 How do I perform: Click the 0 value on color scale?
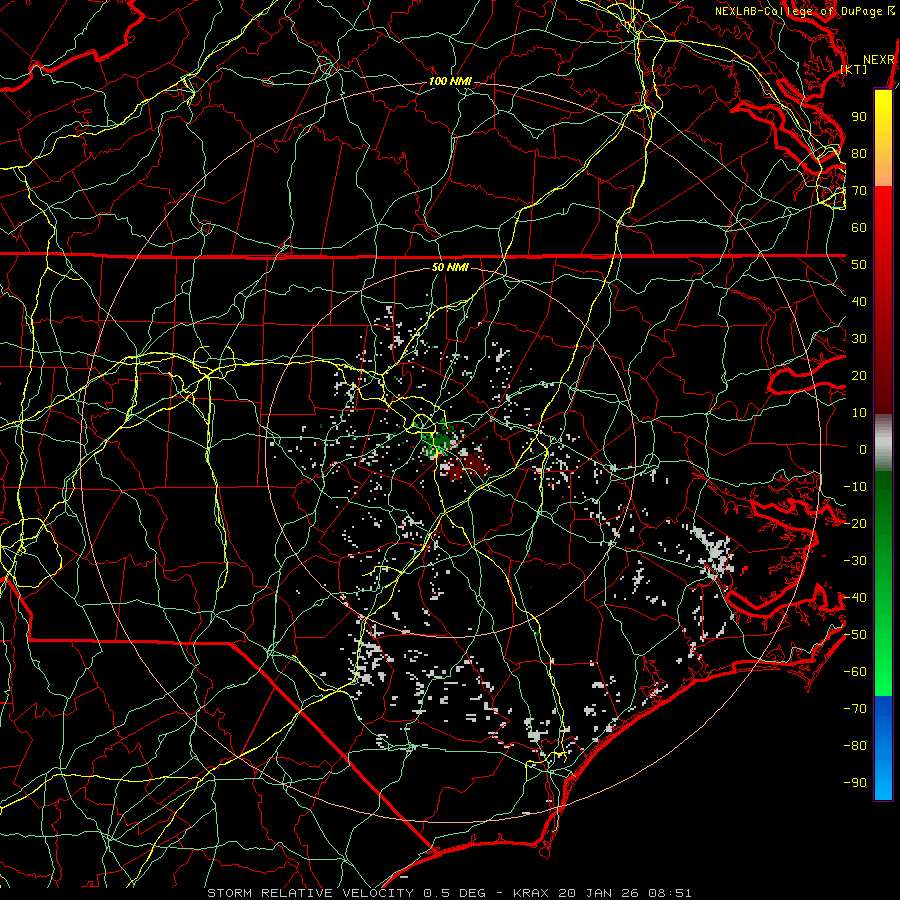[863, 450]
